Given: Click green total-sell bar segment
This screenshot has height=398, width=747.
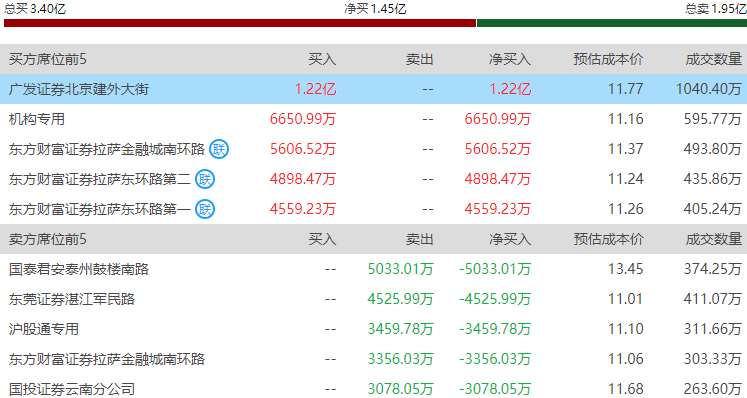Looking at the screenshot, I should (x=612, y=23).
